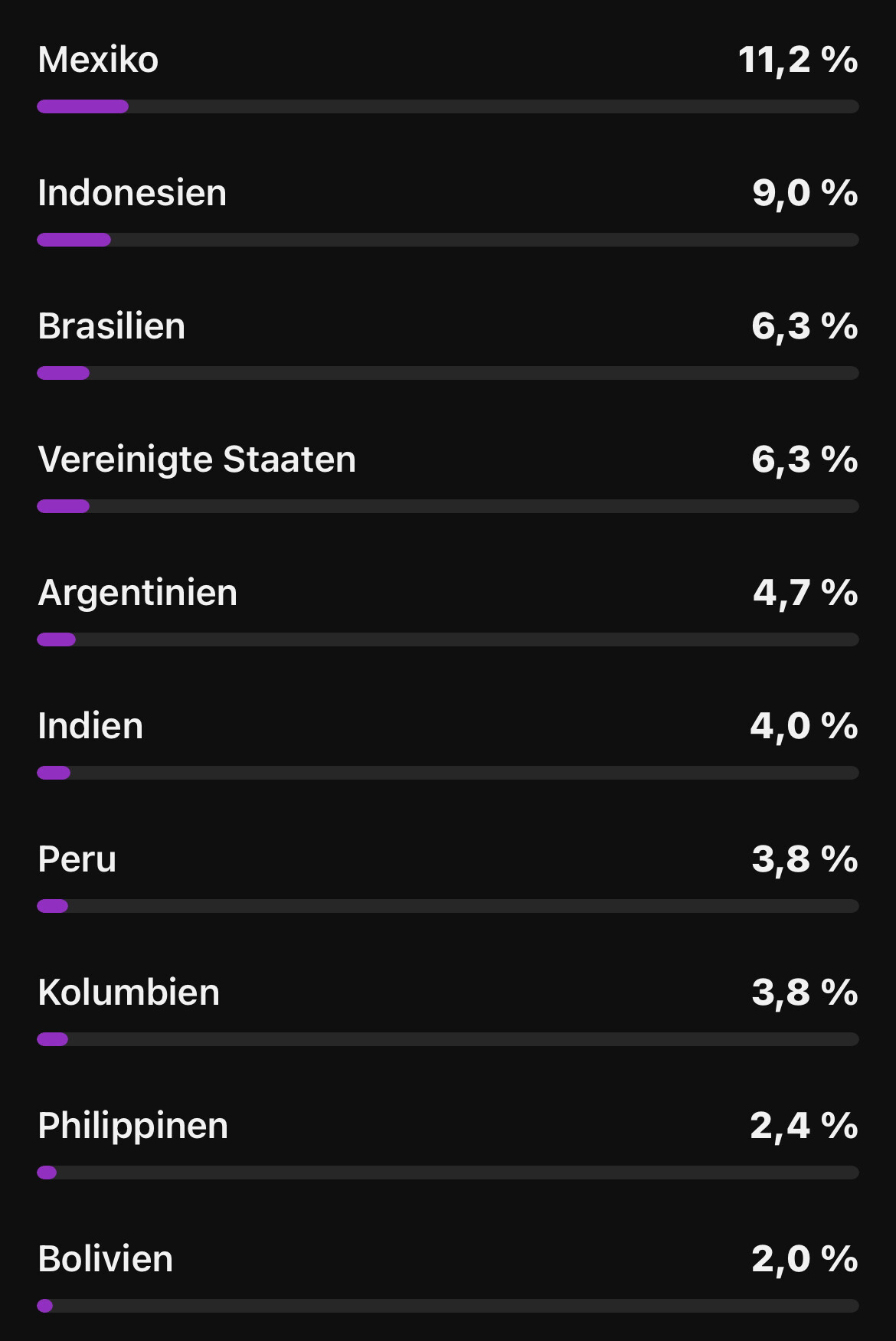Click the 4,7 % value for Argentinien

(805, 593)
